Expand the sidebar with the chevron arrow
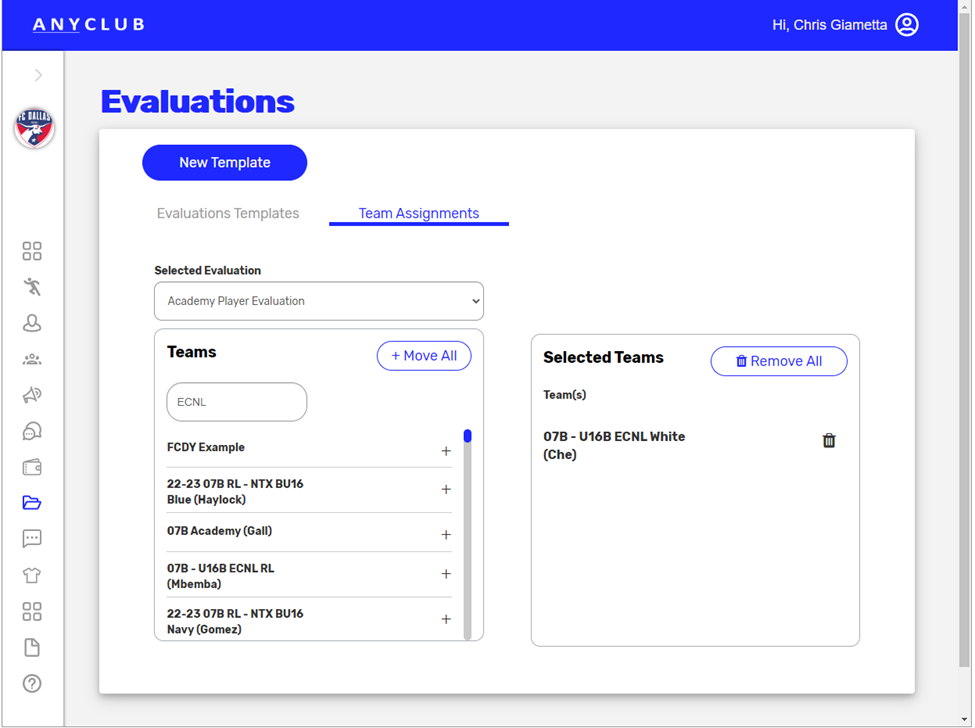Image resolution: width=975 pixels, height=728 pixels. (x=39, y=75)
